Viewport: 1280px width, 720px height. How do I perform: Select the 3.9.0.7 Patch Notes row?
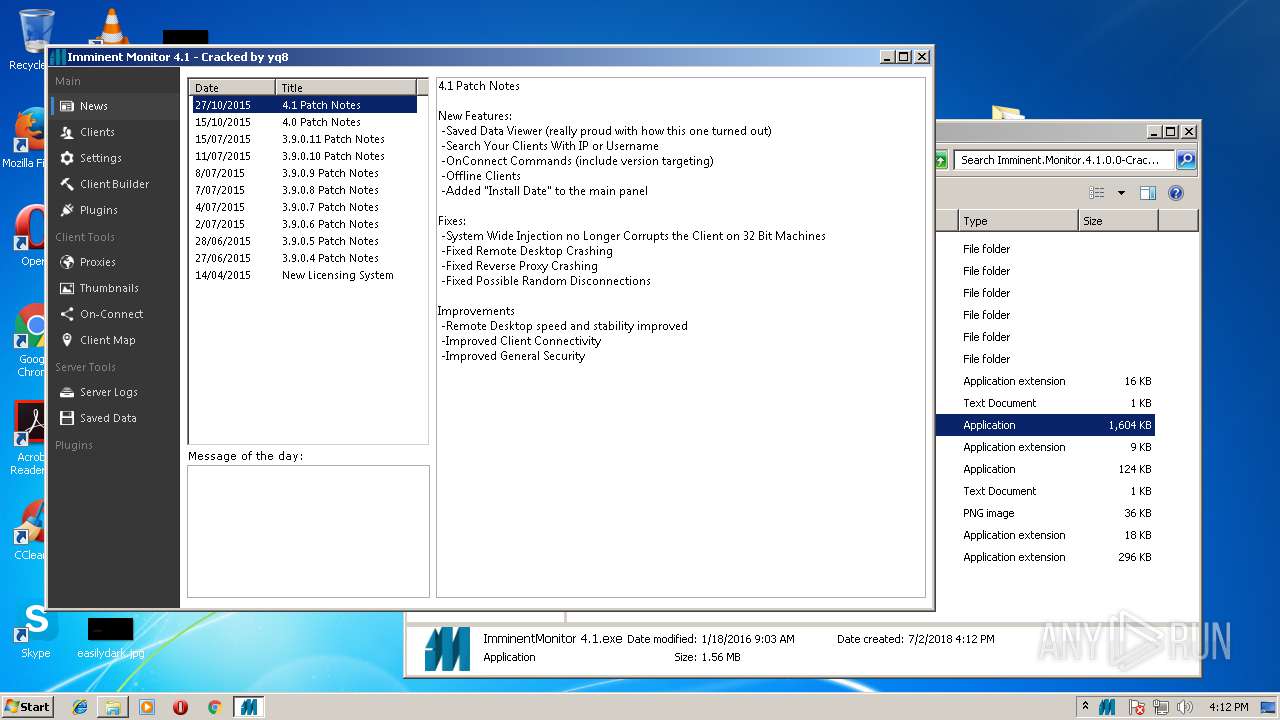(x=304, y=207)
